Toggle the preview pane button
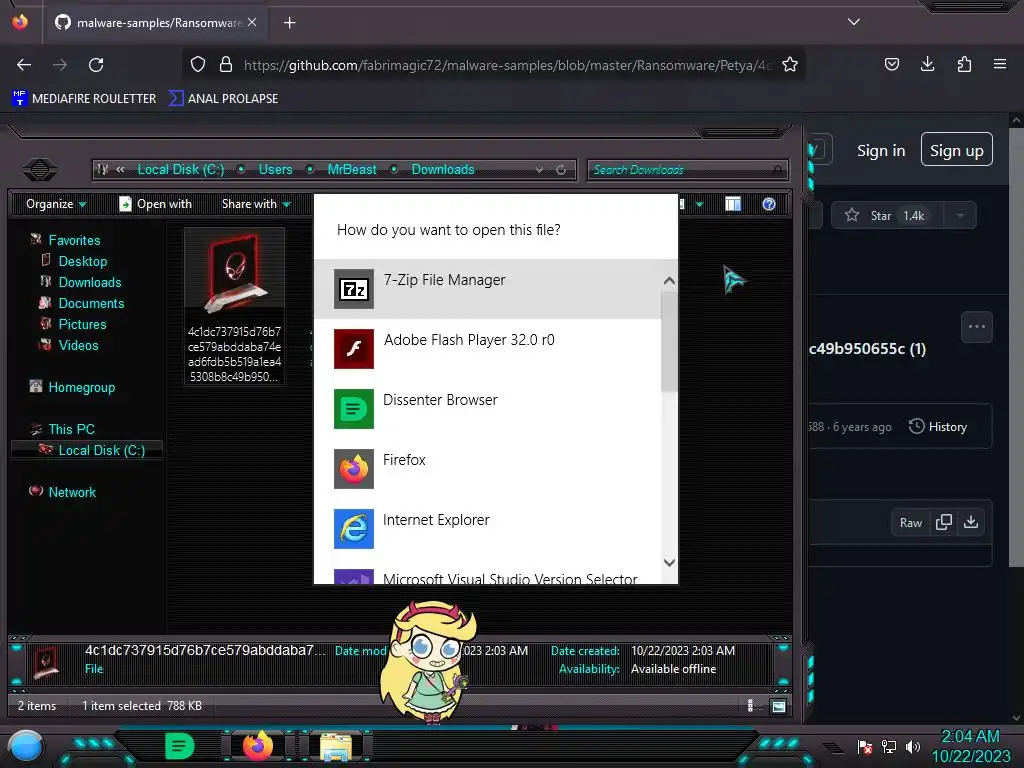Screen dimensions: 1024x768 point(733,204)
